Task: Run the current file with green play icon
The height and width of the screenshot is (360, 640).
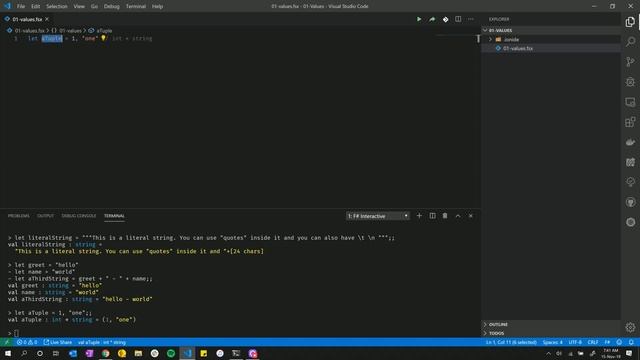Action: [x=419, y=19]
